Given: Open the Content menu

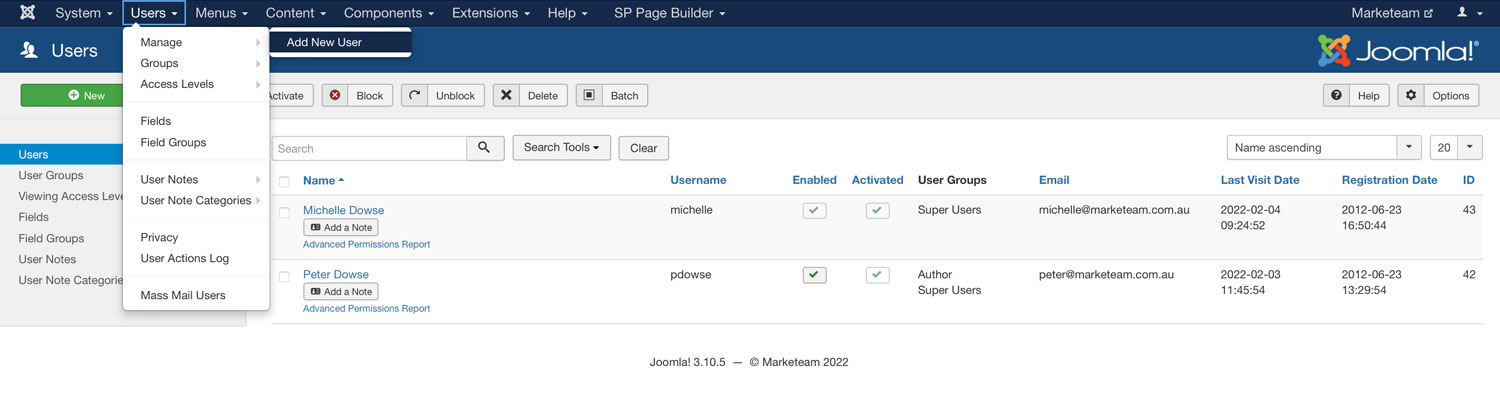Looking at the screenshot, I should tap(296, 13).
